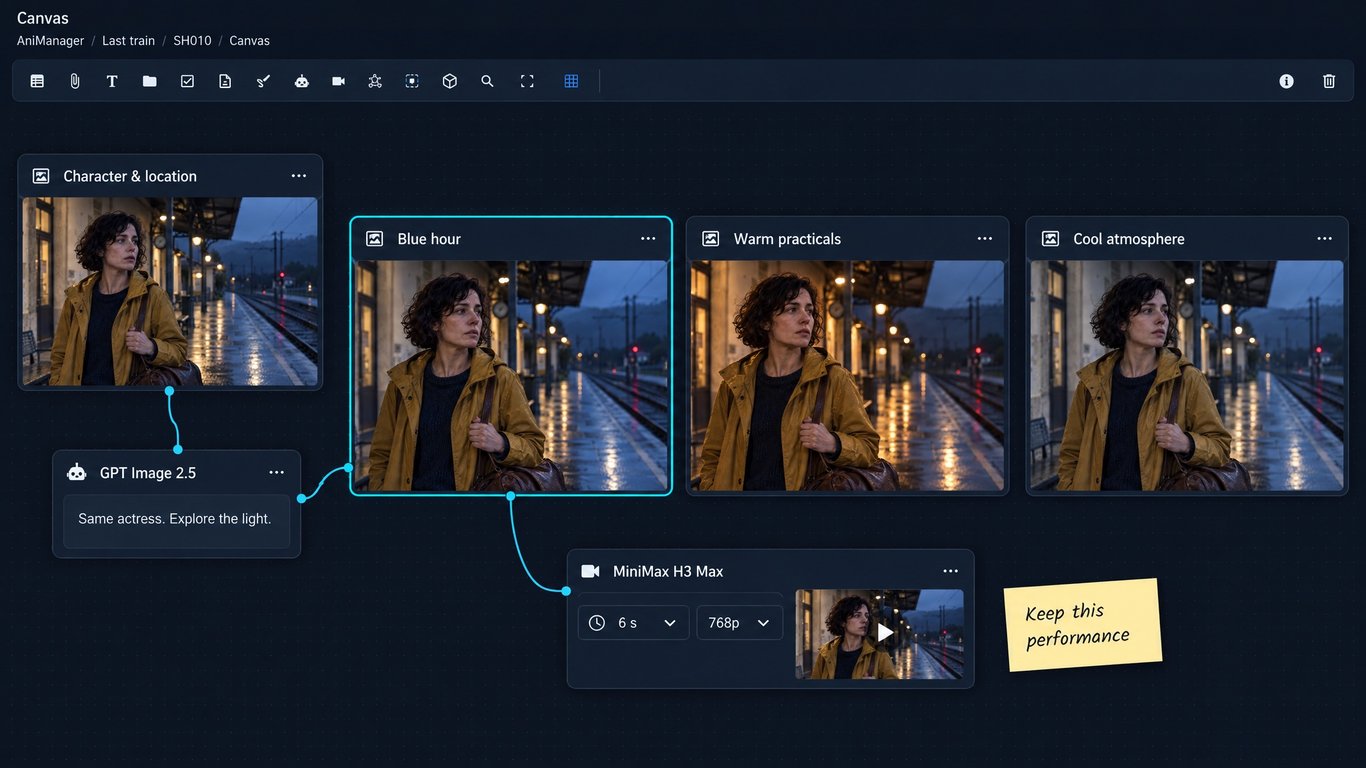The height and width of the screenshot is (768, 1366).
Task: Click the folder icon in the toolbar
Action: (150, 81)
